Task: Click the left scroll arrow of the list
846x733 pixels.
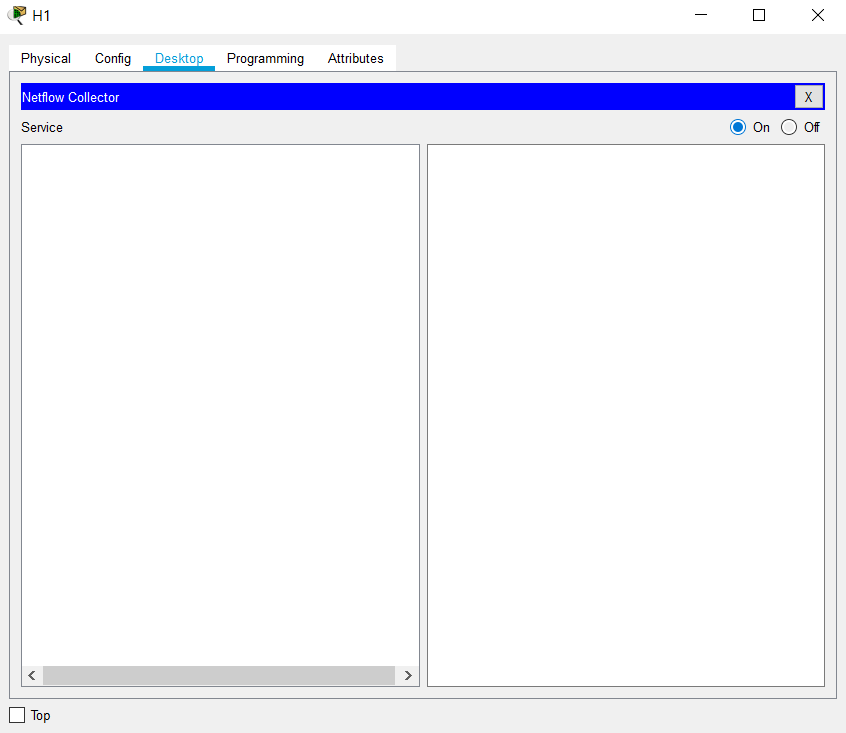Action: [x=32, y=676]
